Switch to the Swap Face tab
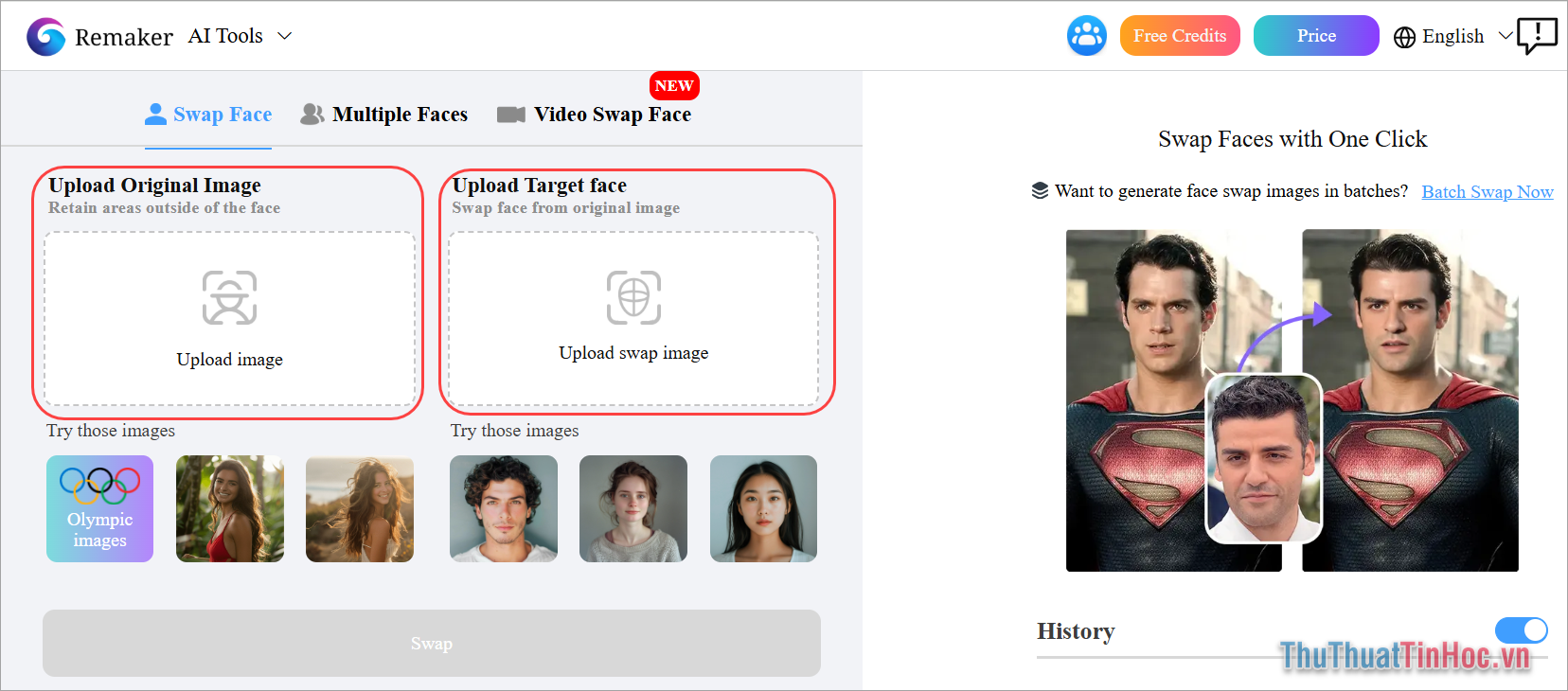The height and width of the screenshot is (691, 1568). pos(208,115)
